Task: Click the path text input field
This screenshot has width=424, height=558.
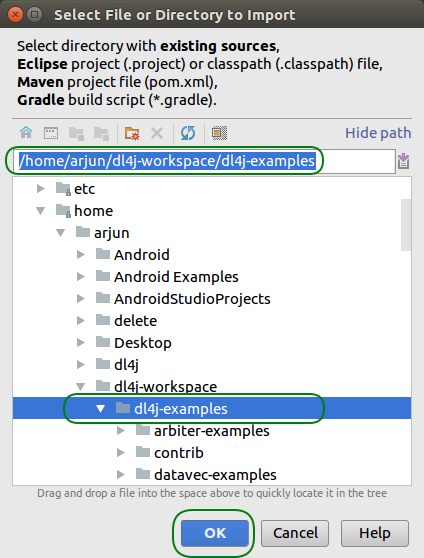Action: 205,161
